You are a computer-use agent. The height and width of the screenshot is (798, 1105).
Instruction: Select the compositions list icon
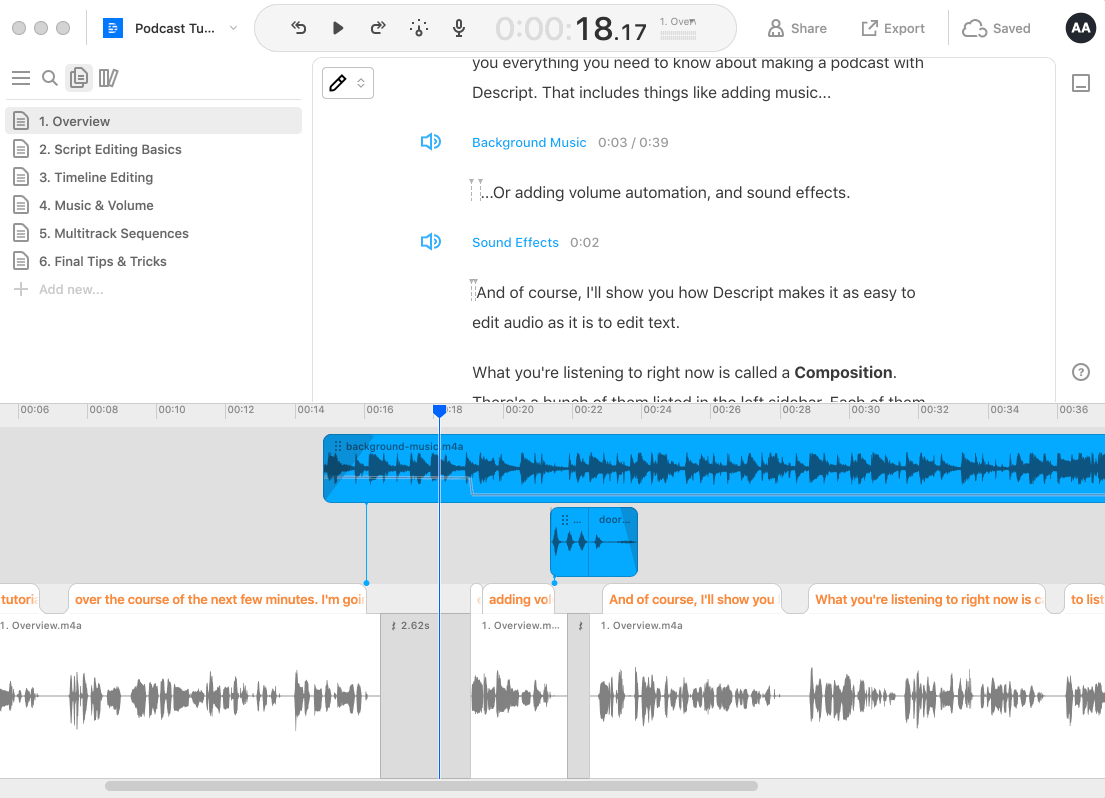click(x=79, y=78)
